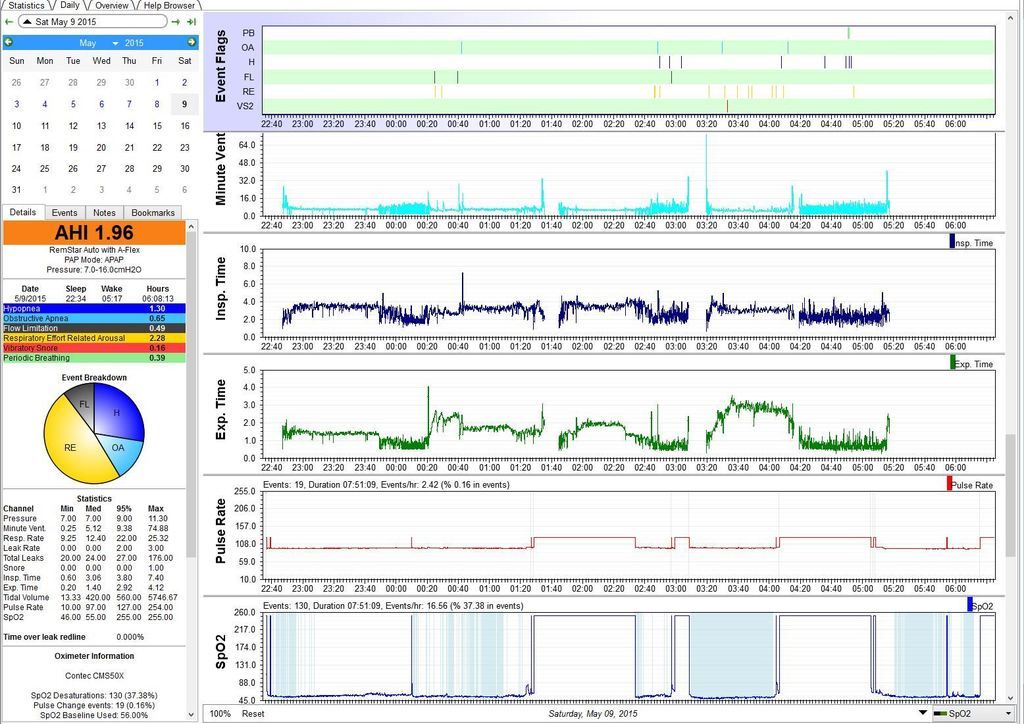
Task: Click the Saturday, May 09, 2015 status text
Action: tap(593, 714)
